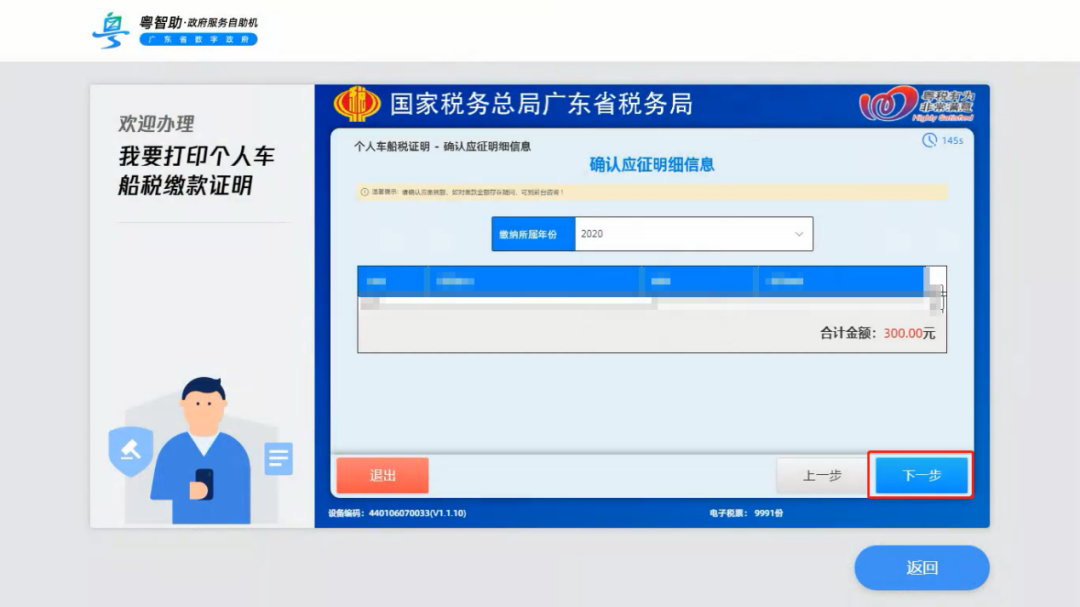The height and width of the screenshot is (607, 1080).
Task: Select the highlighted blue table header row
Action: click(x=640, y=279)
